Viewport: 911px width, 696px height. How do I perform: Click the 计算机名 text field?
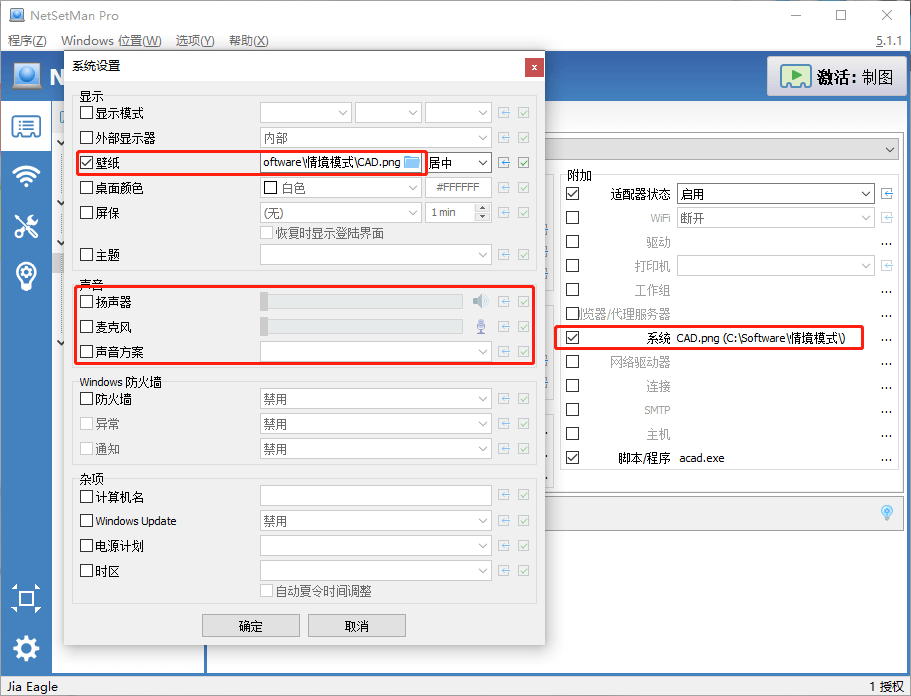375,496
